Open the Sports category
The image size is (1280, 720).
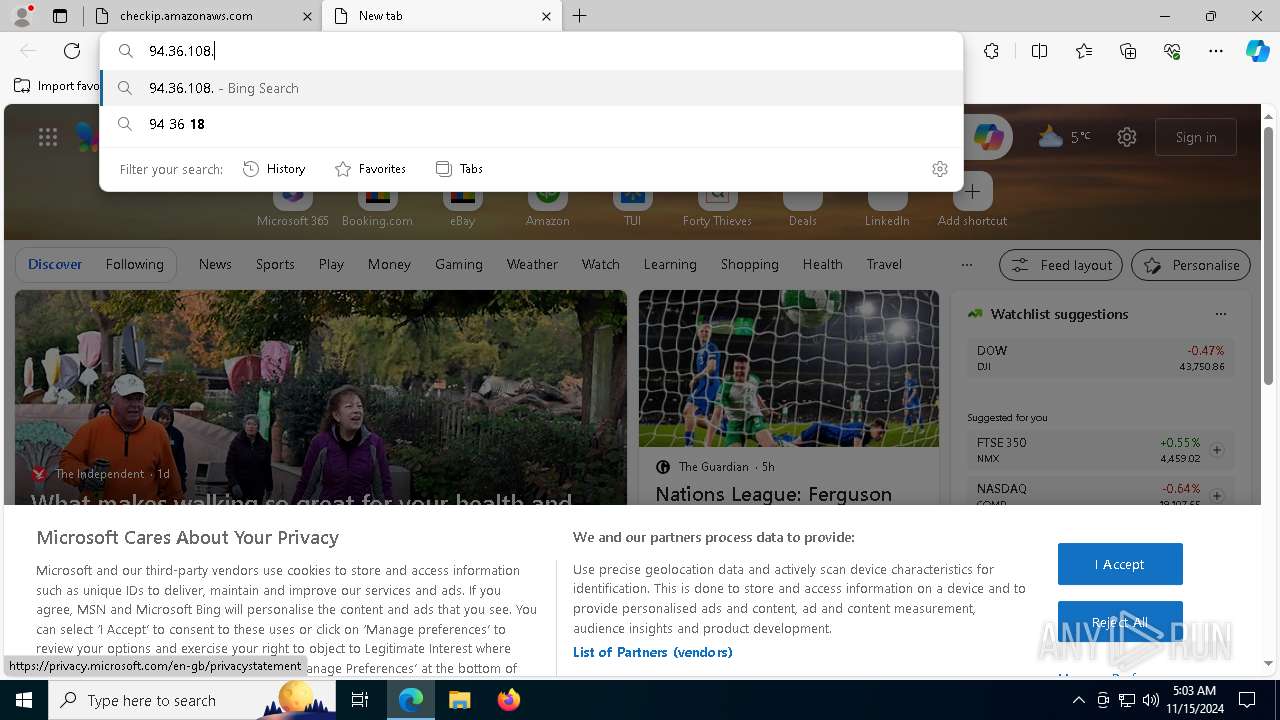275,264
